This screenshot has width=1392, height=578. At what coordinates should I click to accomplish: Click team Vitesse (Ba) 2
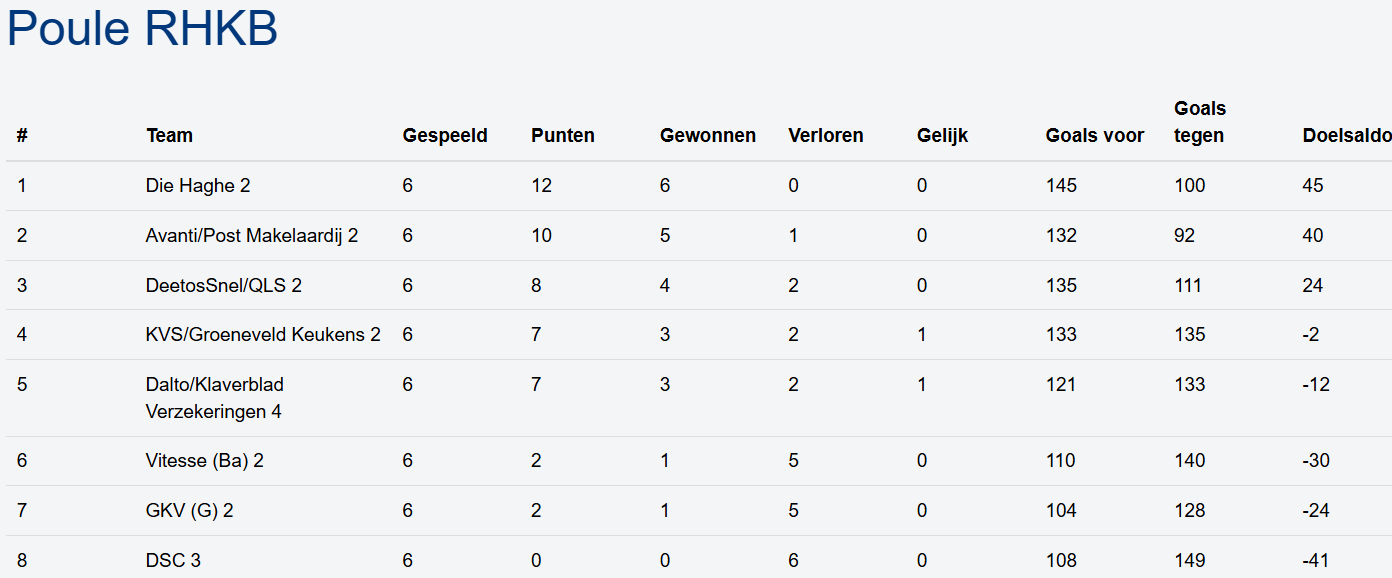coord(204,460)
